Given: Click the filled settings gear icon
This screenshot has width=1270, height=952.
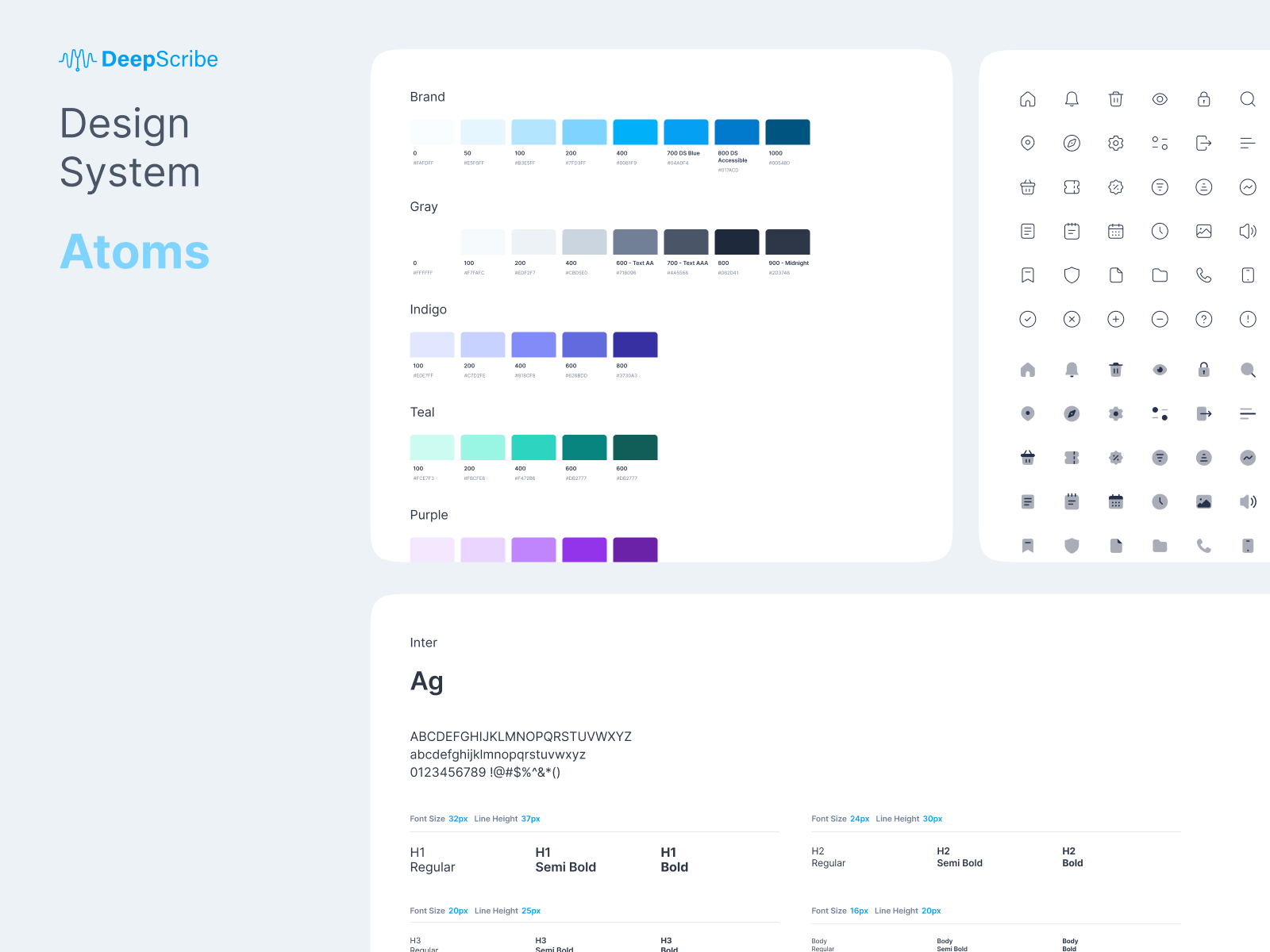Looking at the screenshot, I should 1116,413.
